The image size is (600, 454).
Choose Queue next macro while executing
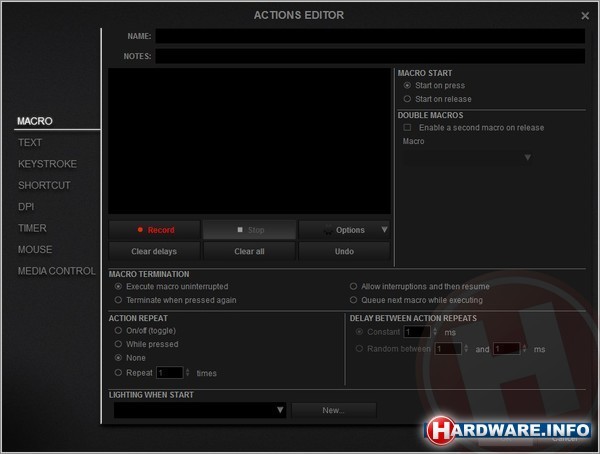353,299
